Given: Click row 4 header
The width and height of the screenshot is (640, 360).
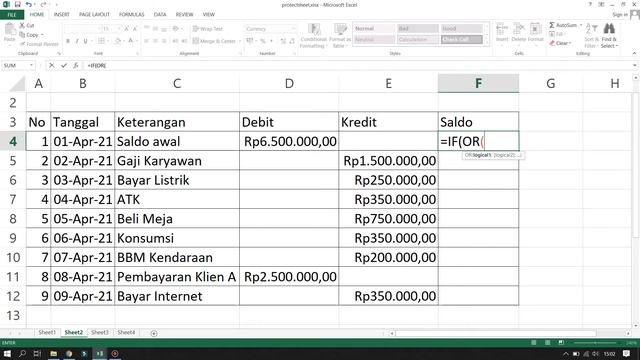Looking at the screenshot, I should coord(13,141).
